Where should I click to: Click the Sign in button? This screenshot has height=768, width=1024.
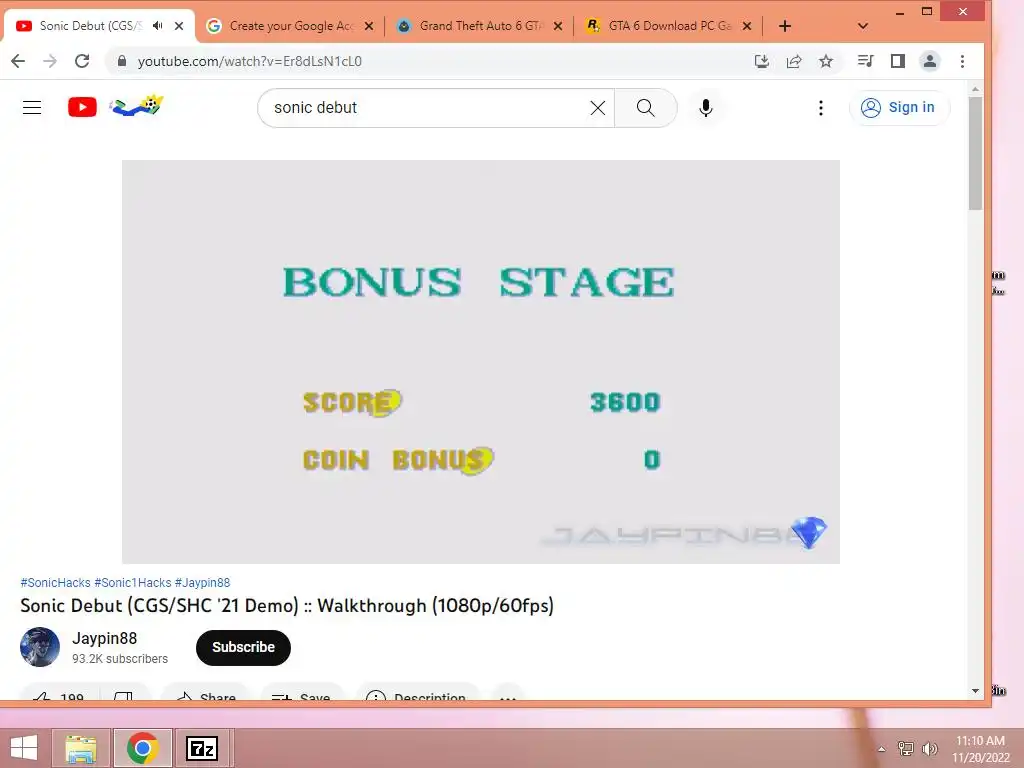click(x=899, y=108)
